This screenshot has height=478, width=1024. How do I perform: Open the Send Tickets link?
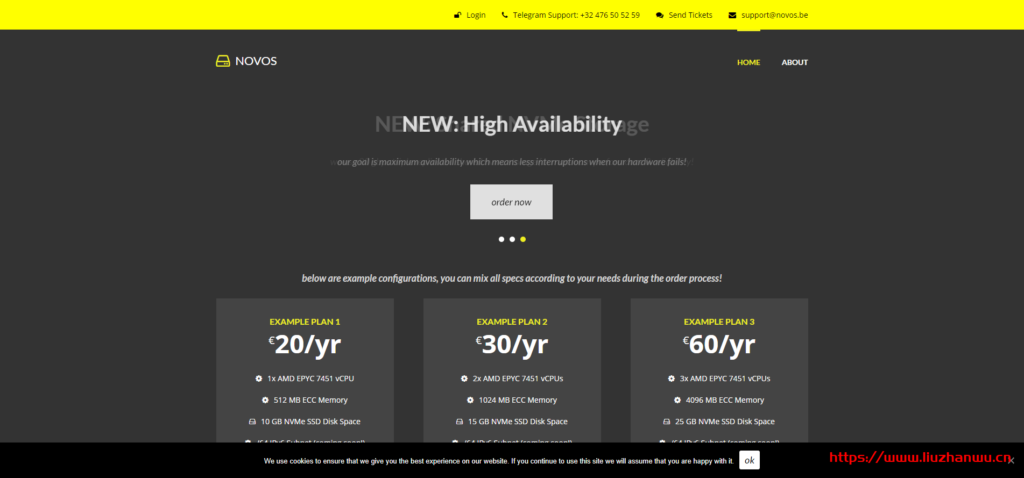(690, 15)
